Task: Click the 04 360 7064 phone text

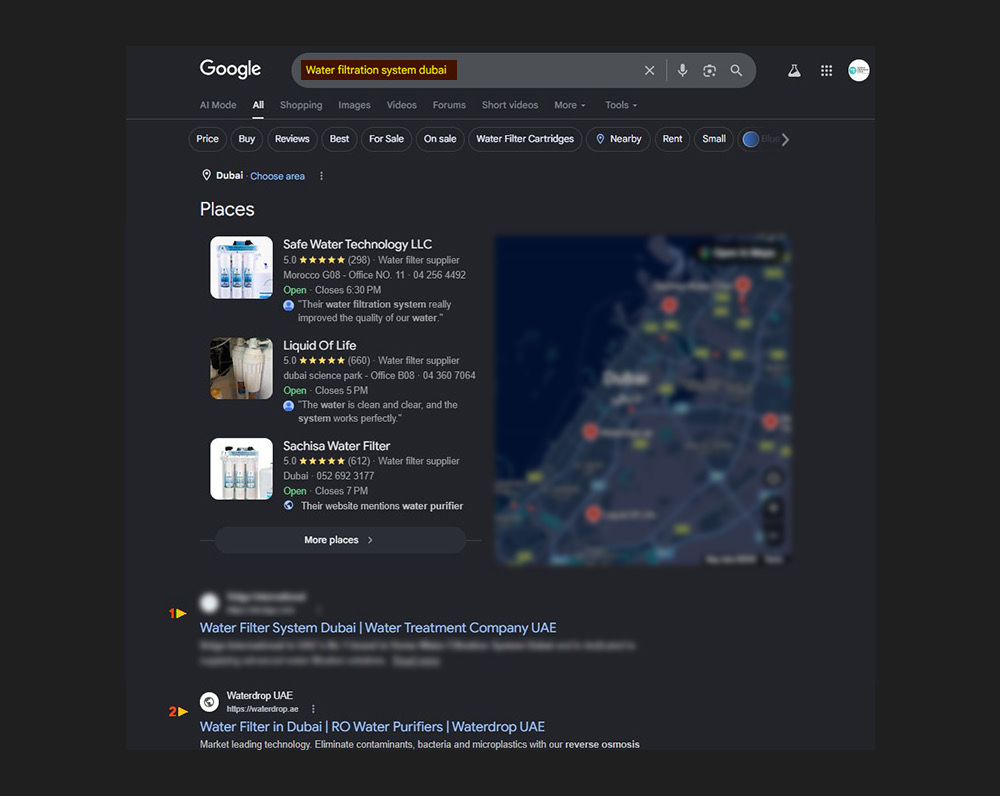Action: pyautogui.click(x=449, y=375)
